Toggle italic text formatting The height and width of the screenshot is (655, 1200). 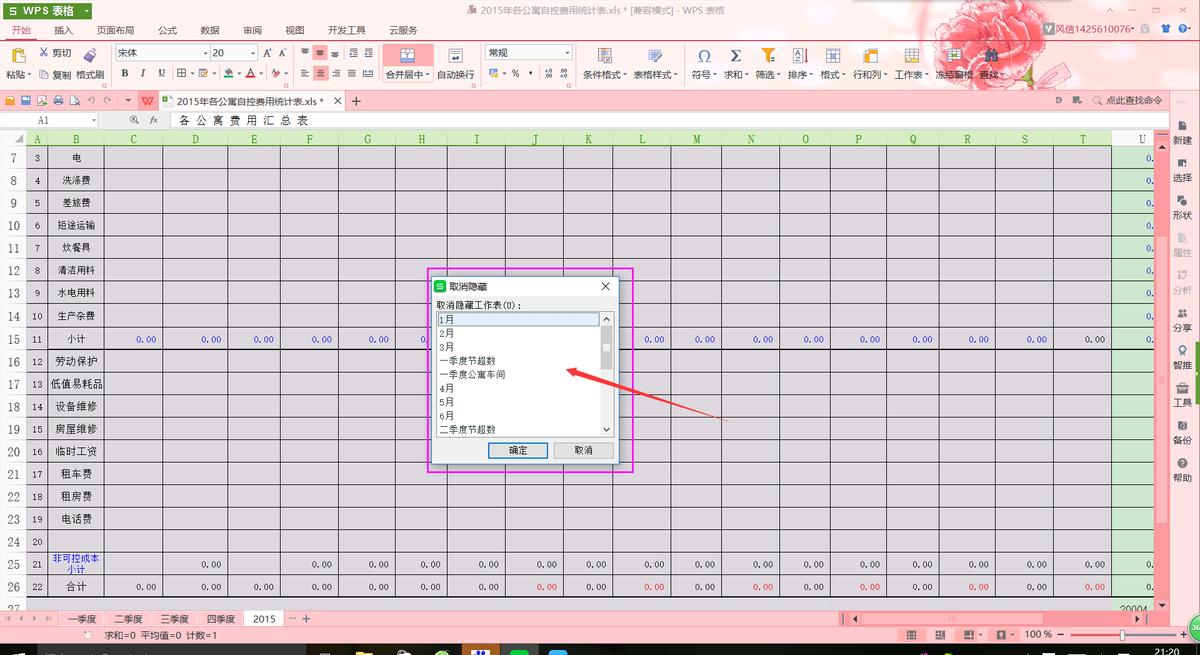tap(143, 73)
